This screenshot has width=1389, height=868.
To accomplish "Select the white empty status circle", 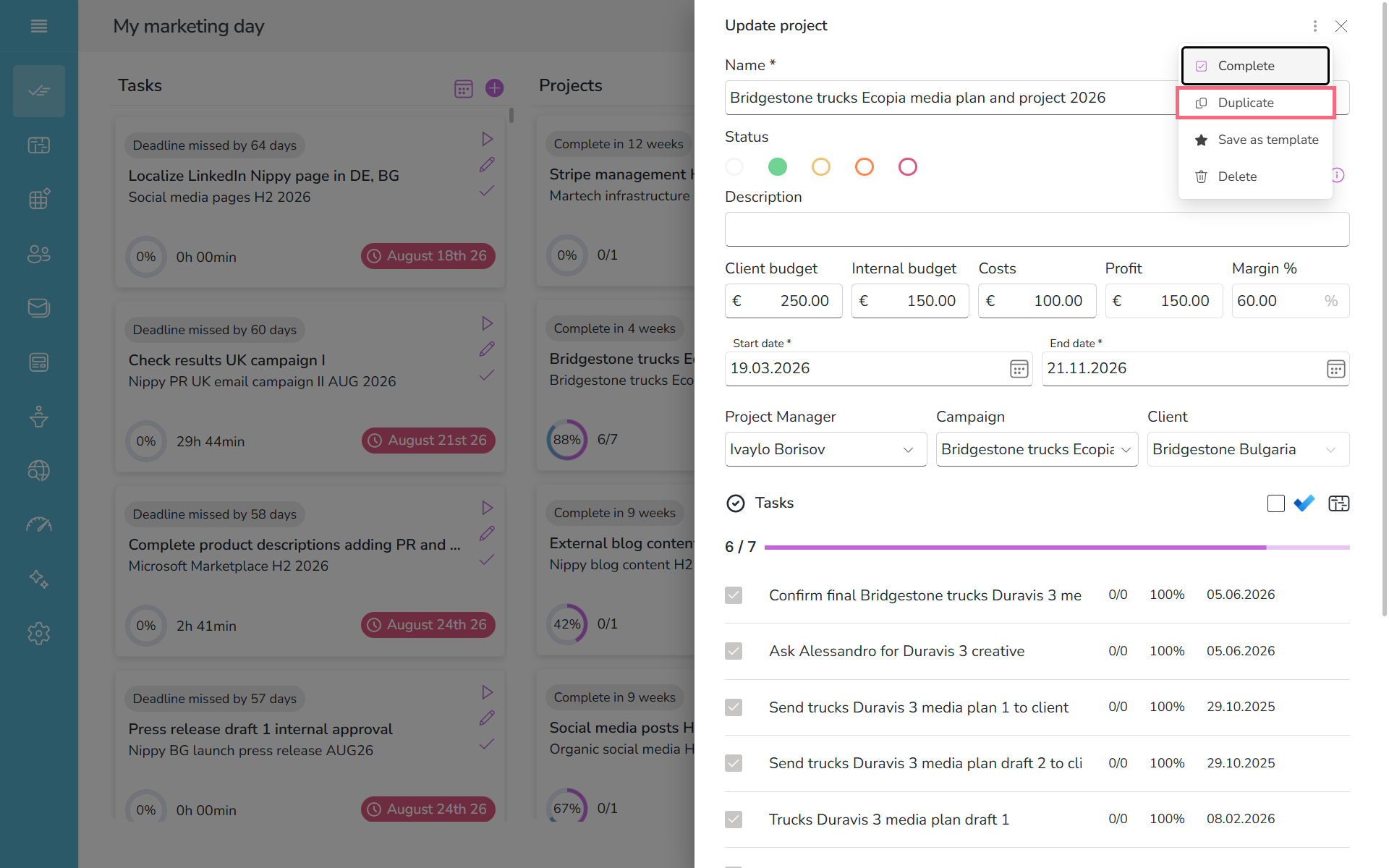I will 734,167.
